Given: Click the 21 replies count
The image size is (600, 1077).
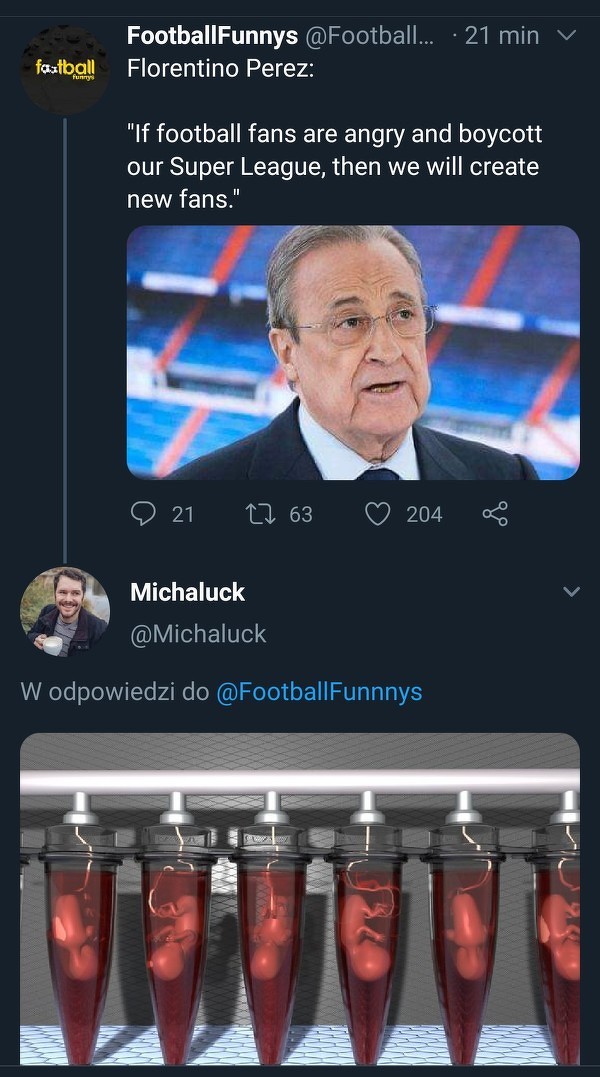Looking at the screenshot, I should (183, 514).
